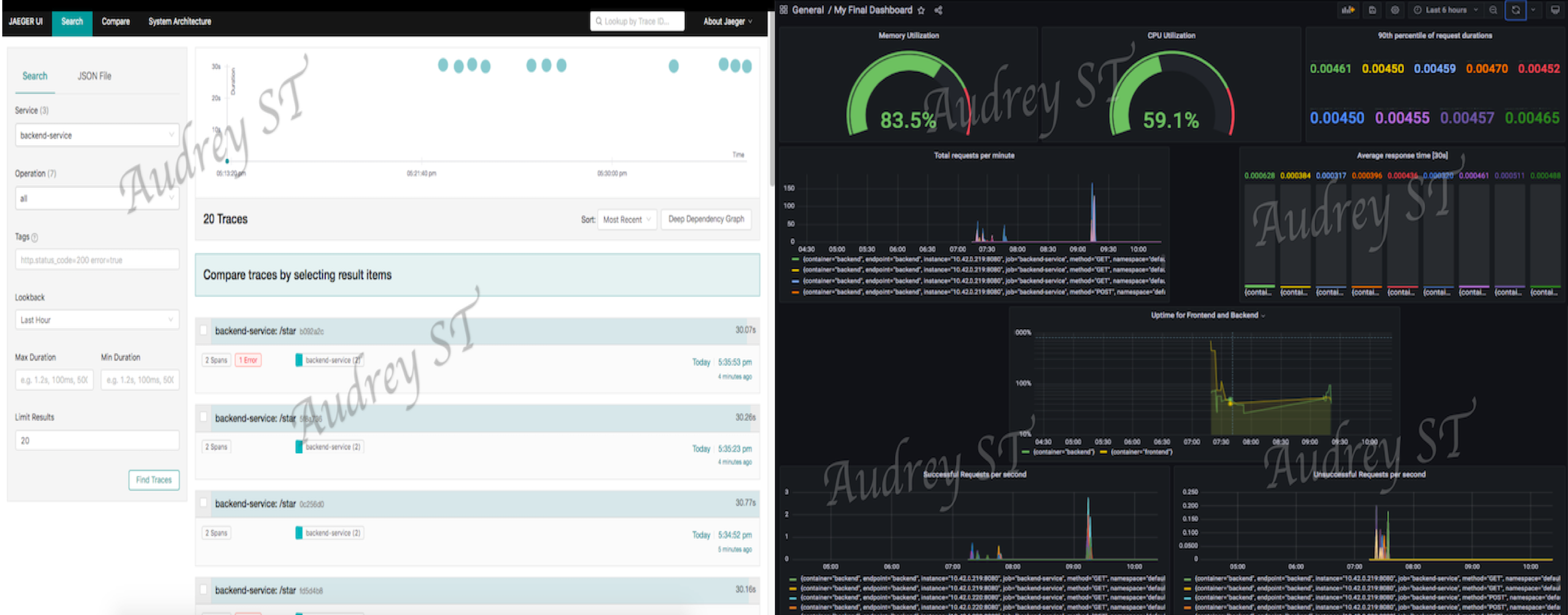1568x615 pixels.
Task: Click the Save dashboard icon
Action: click(1372, 10)
